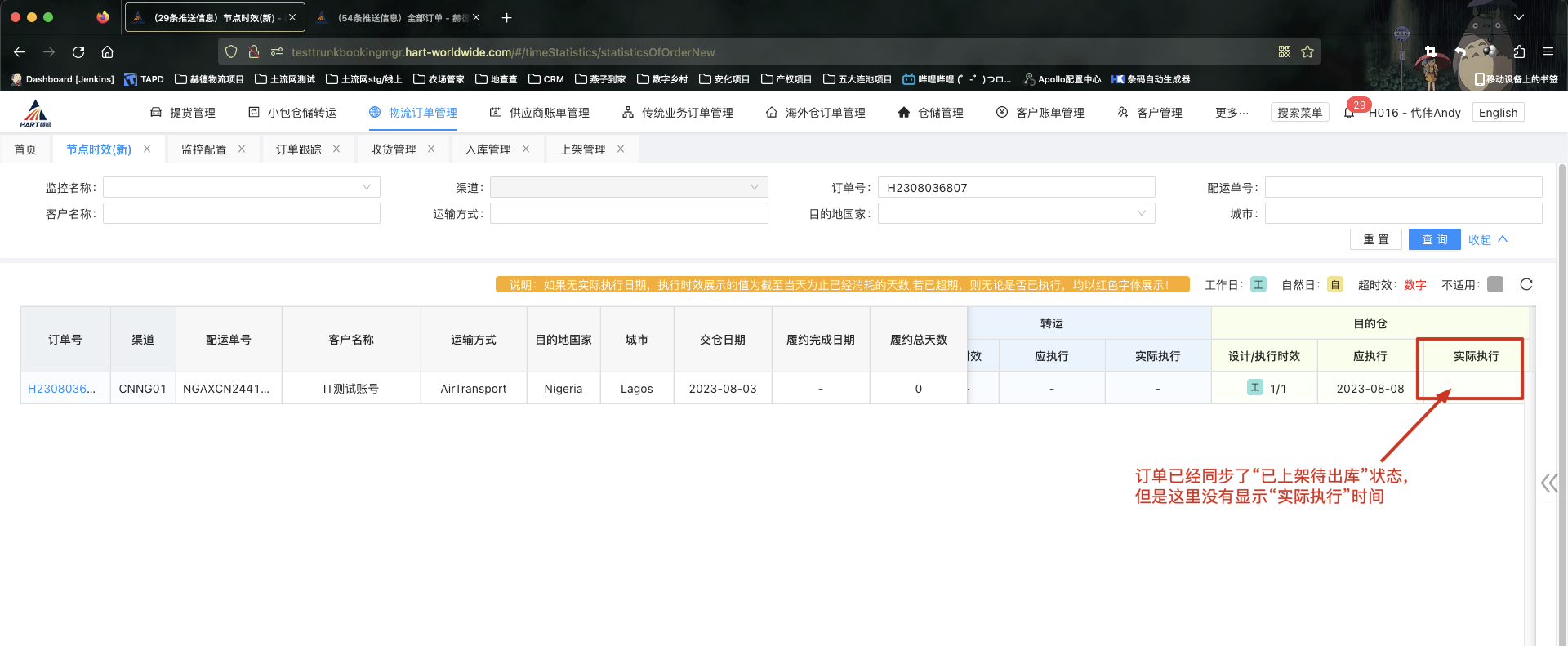
Task: Click the notification bell icon
Action: [x=1349, y=113]
